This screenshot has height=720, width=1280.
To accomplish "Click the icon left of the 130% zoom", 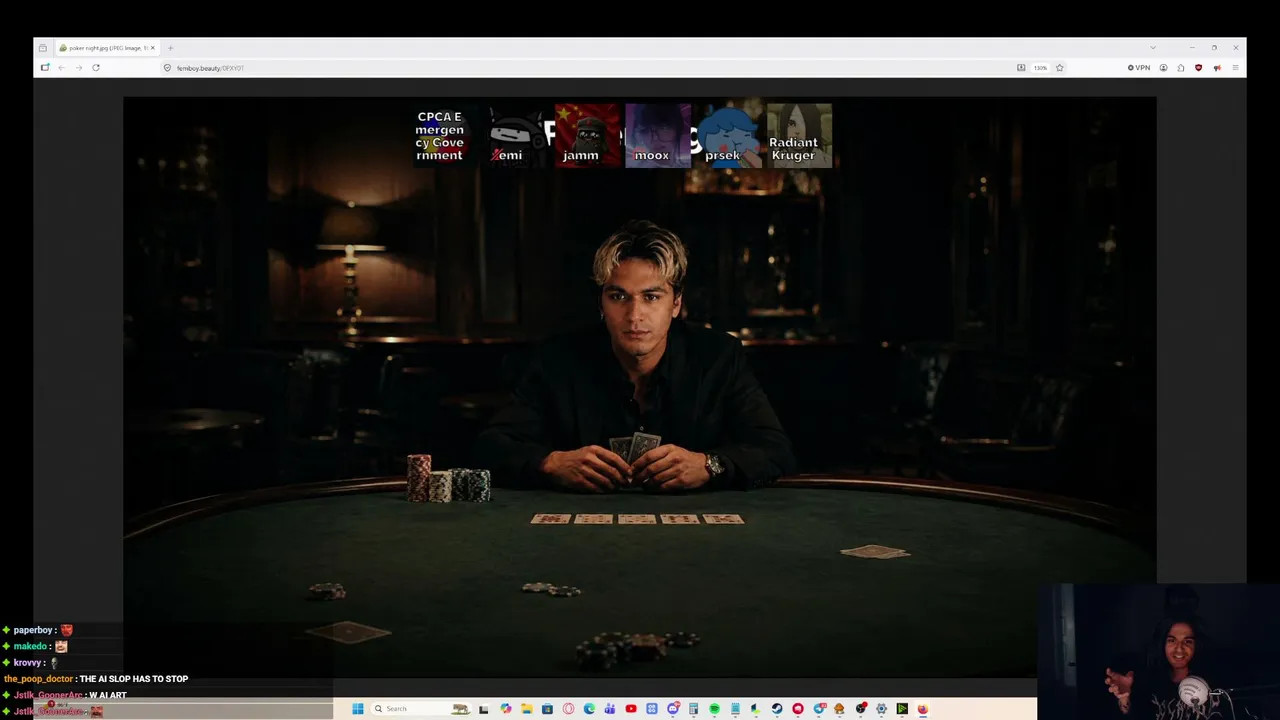I will click(x=1021, y=68).
